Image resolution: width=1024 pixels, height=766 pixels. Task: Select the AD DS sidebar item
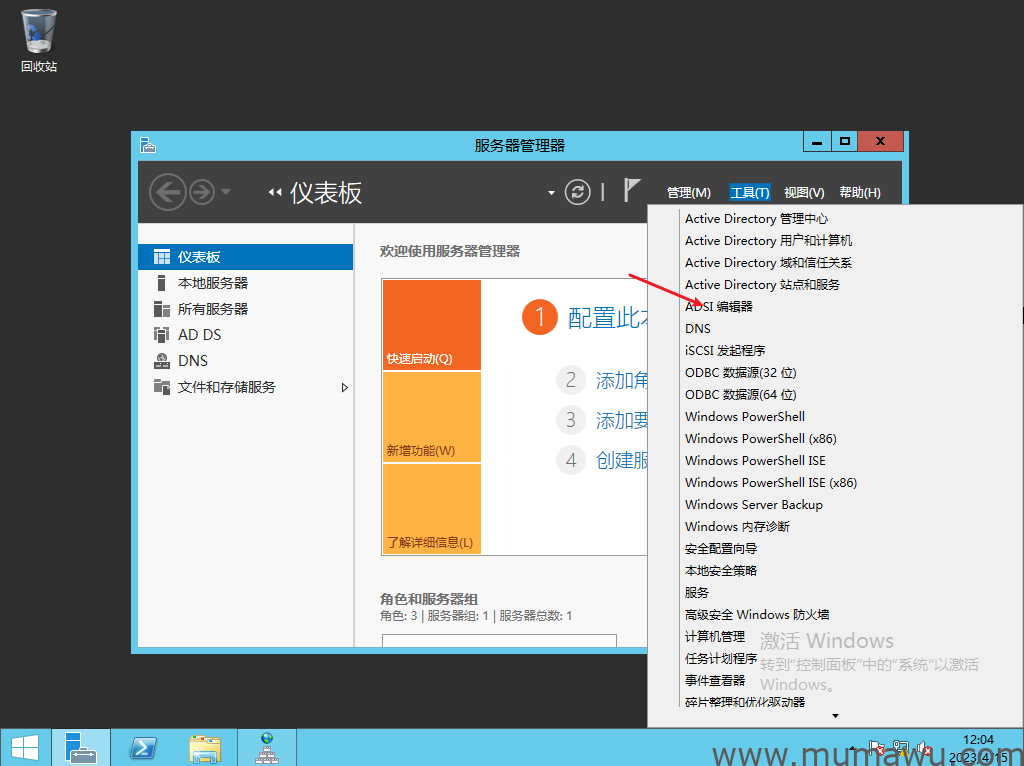point(199,335)
